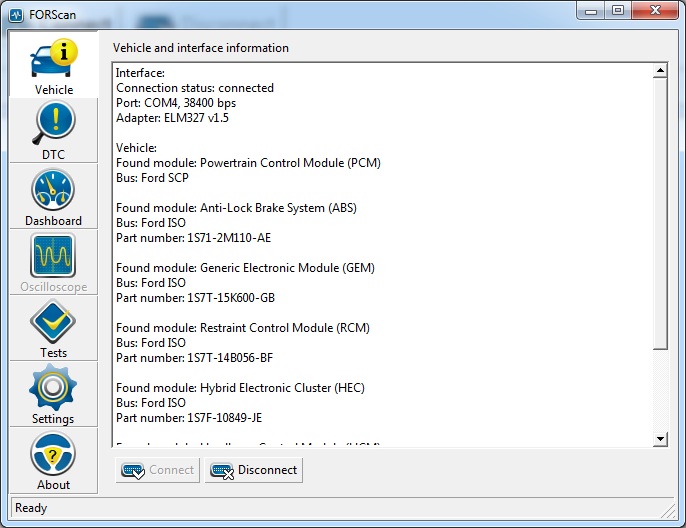Click the vertical scrollbar thumb
The height and width of the screenshot is (528, 686).
point(660,214)
